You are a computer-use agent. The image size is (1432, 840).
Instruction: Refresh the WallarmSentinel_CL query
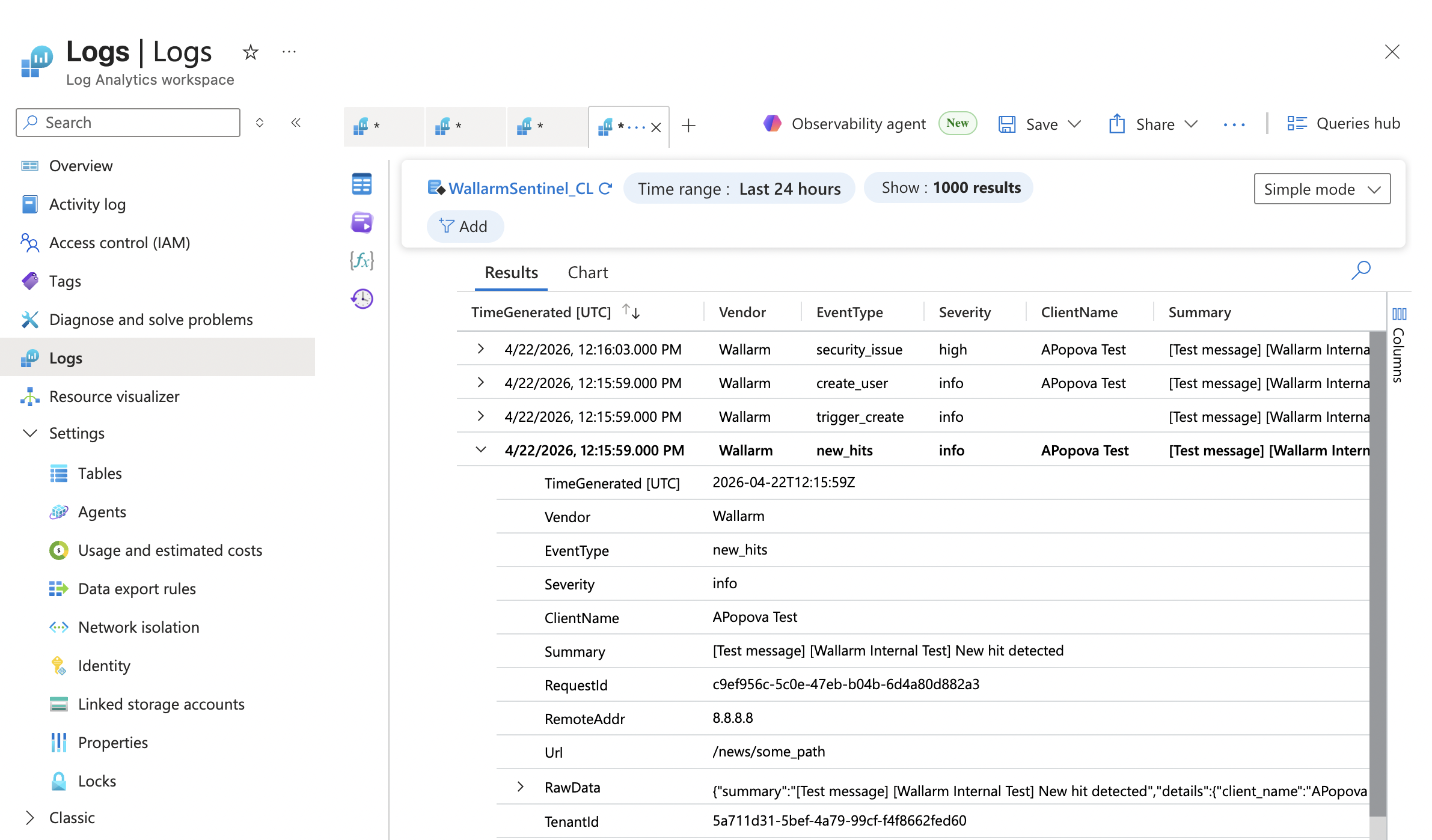pyautogui.click(x=607, y=188)
